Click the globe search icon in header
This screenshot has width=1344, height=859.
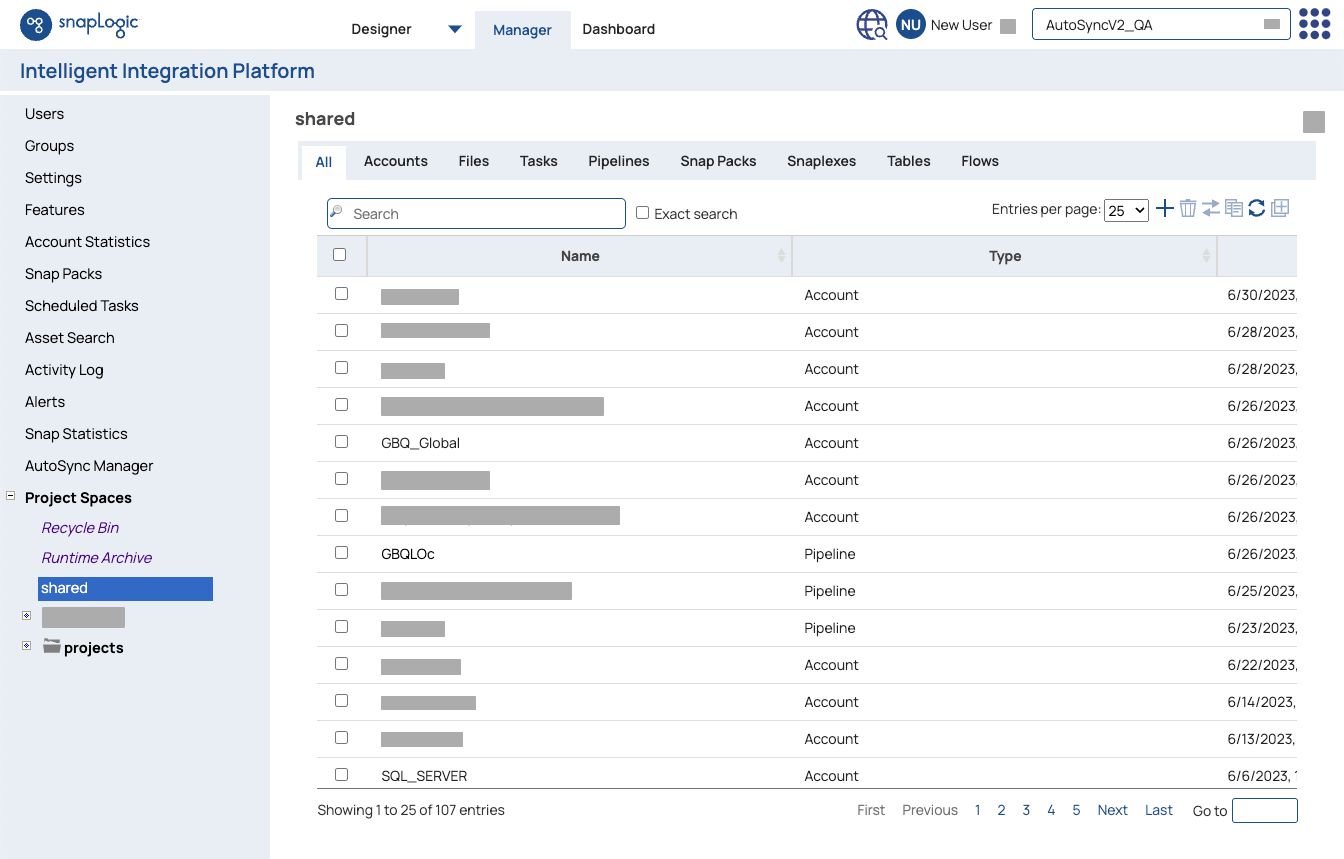click(872, 25)
